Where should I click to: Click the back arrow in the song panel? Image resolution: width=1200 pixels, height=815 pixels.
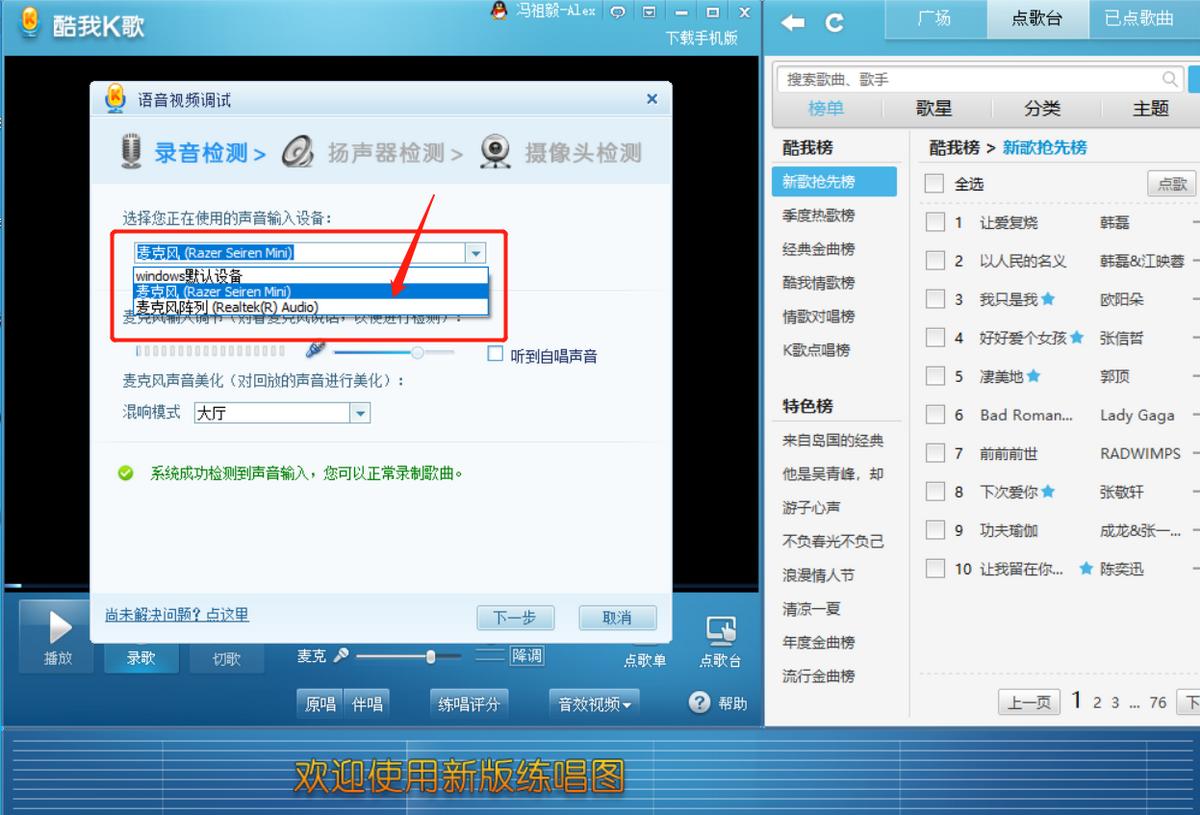pos(793,20)
